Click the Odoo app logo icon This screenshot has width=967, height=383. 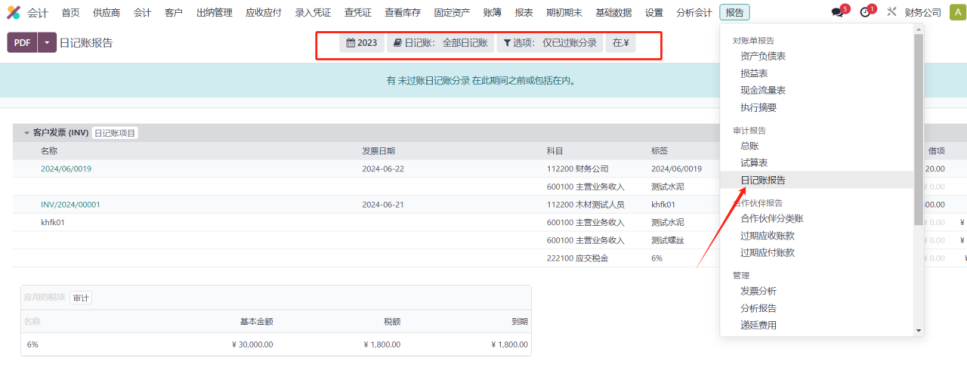[13, 12]
